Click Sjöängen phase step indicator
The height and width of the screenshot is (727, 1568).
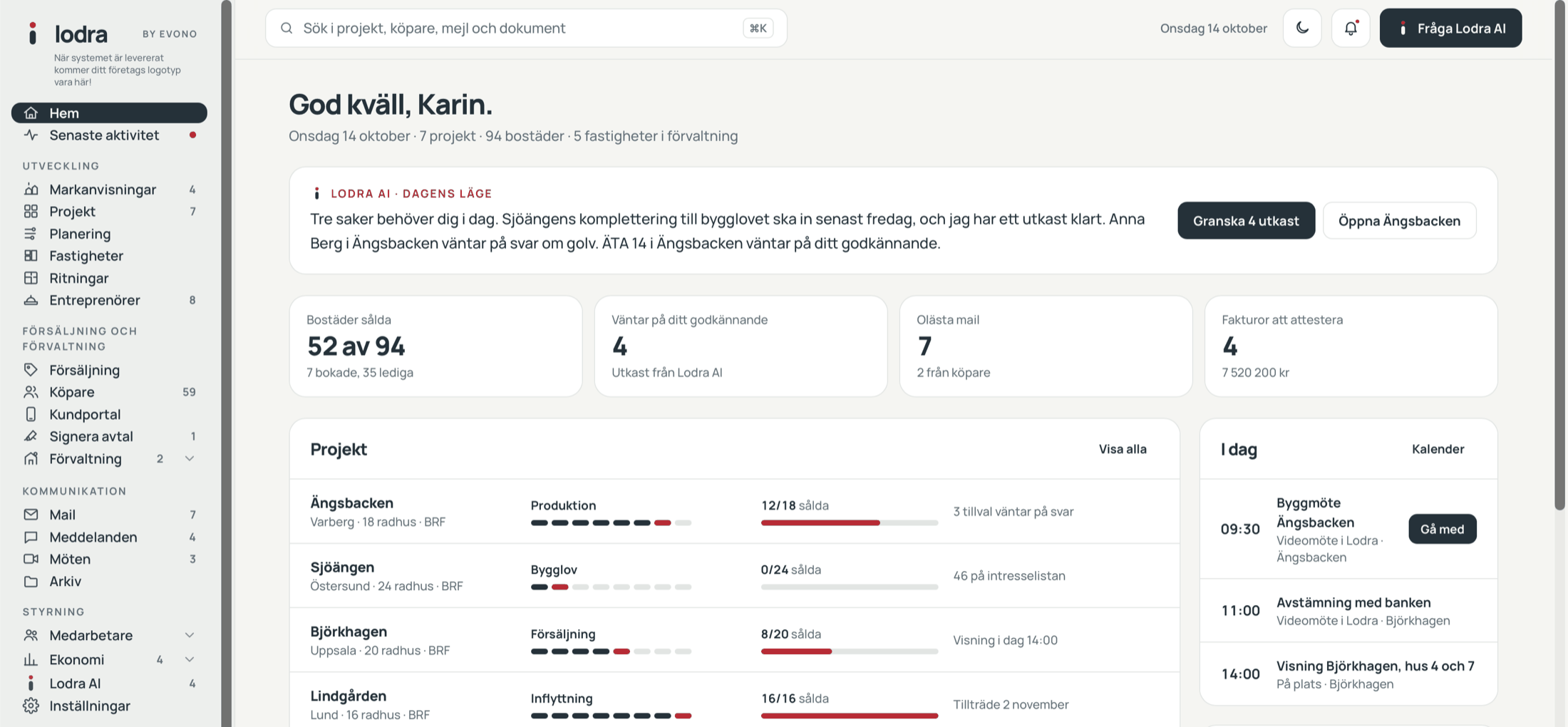tap(611, 587)
